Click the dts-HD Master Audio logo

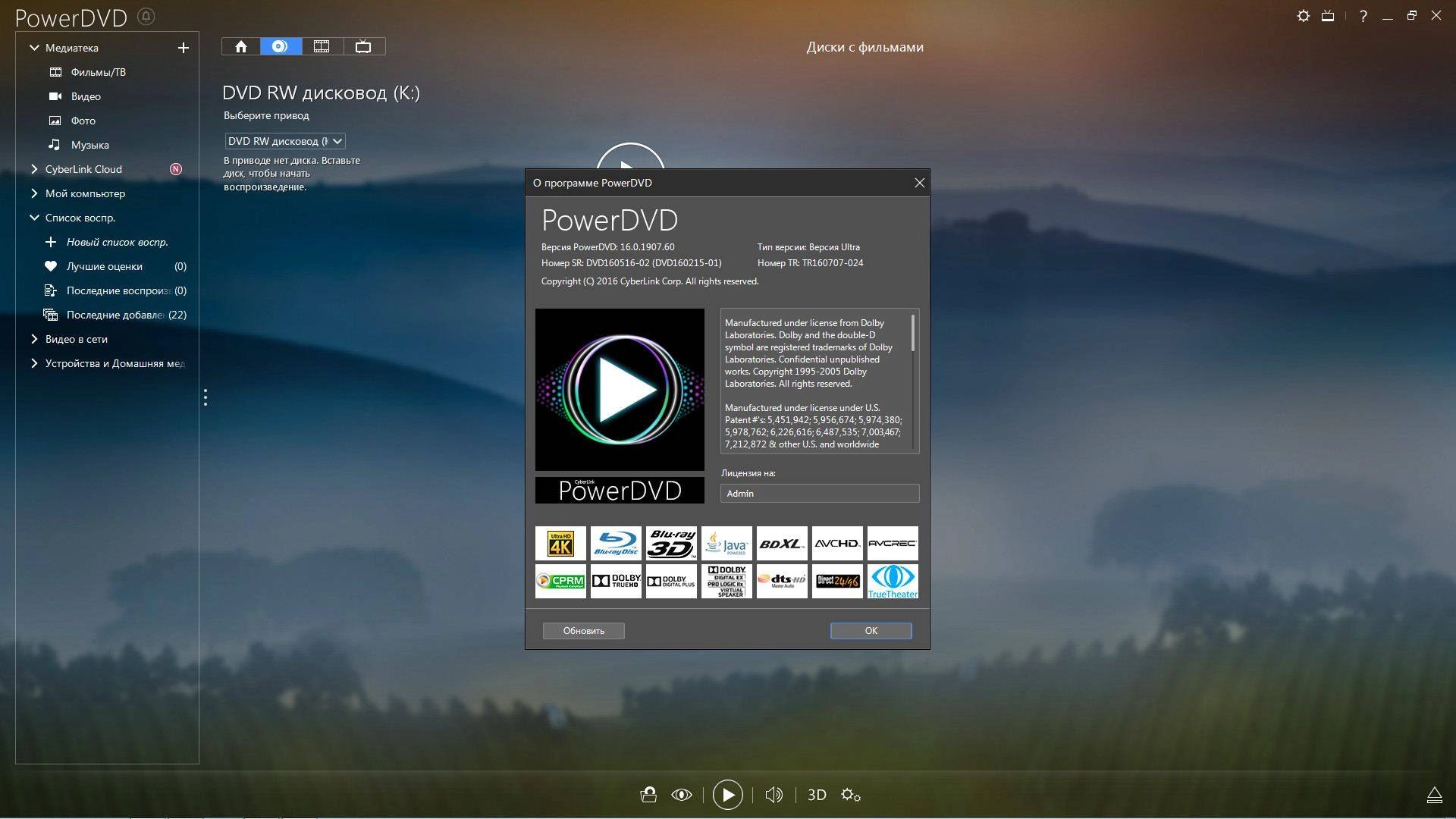click(782, 581)
